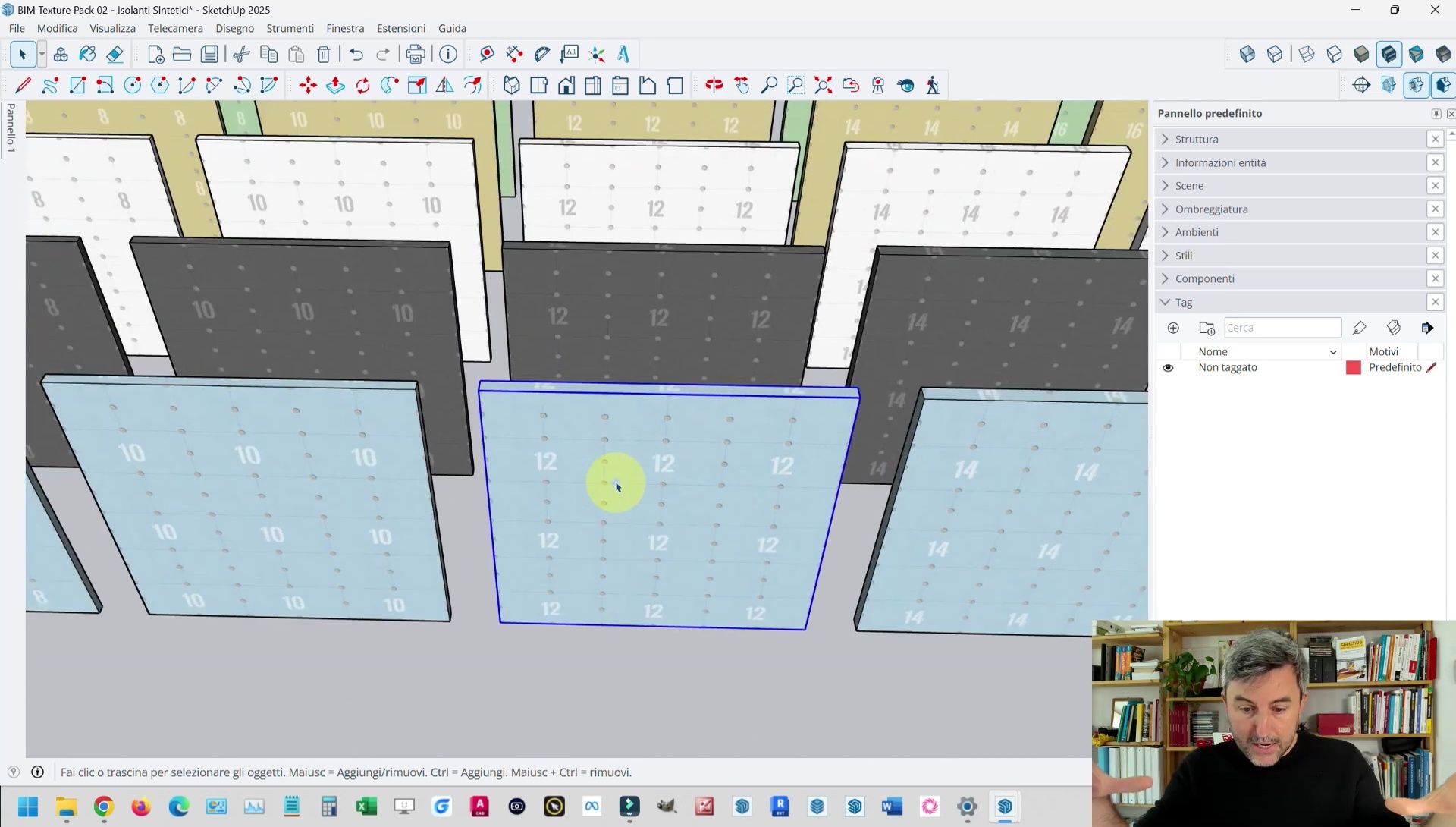Pick the Paint Bucket tool

coord(87,54)
